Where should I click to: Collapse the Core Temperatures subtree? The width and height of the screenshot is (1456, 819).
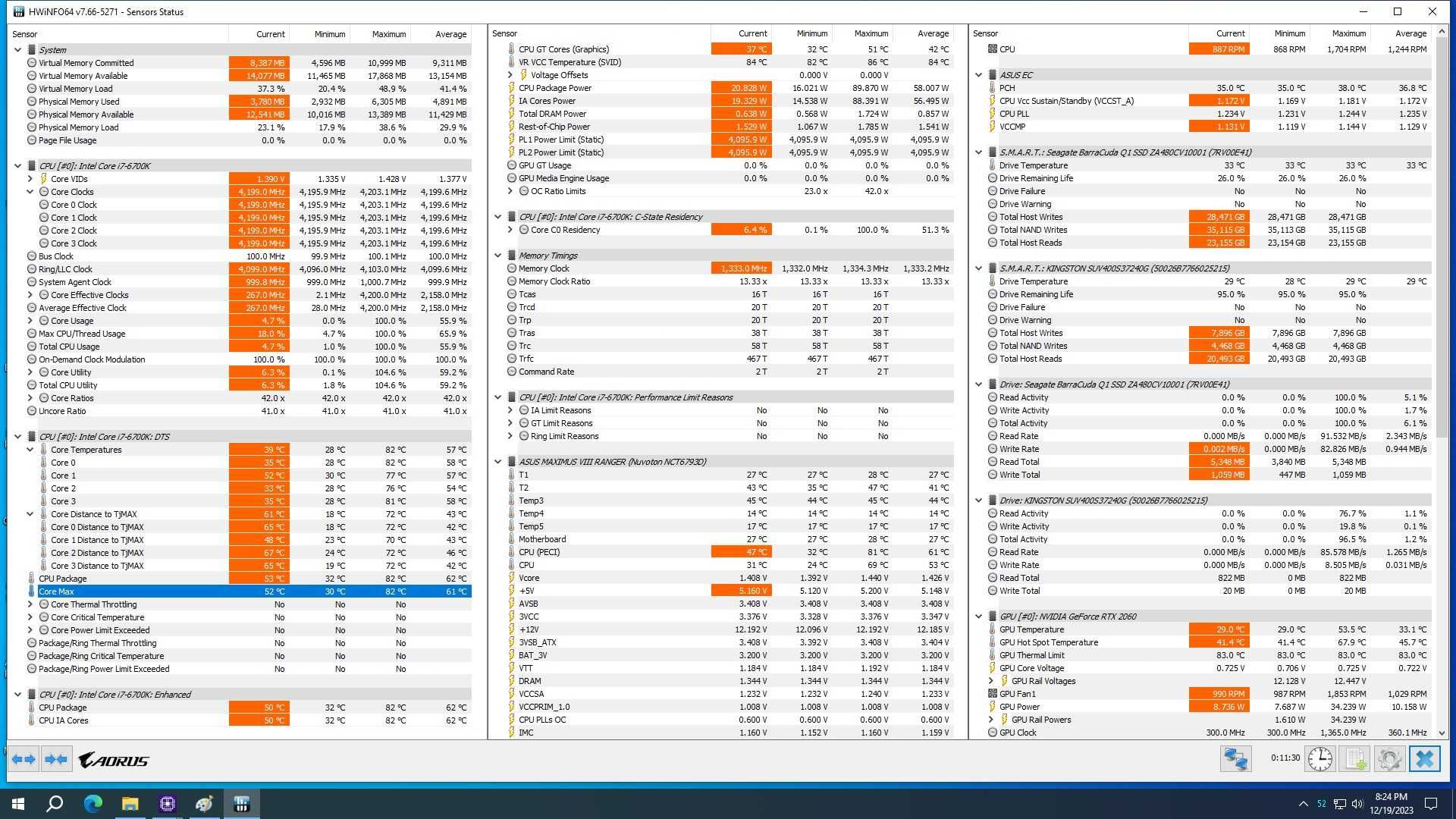coord(30,450)
